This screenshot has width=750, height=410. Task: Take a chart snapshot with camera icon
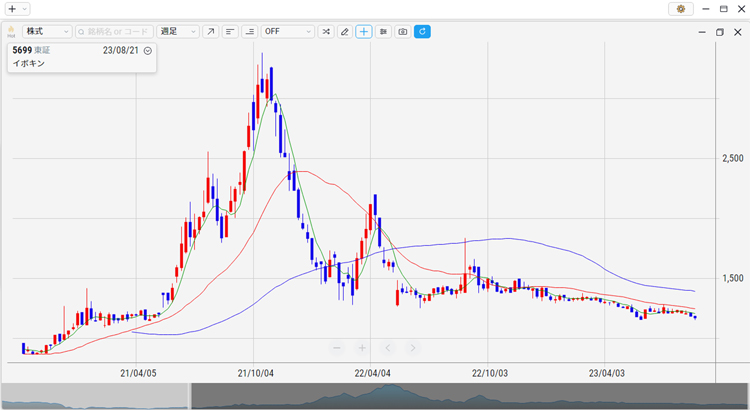[x=402, y=31]
